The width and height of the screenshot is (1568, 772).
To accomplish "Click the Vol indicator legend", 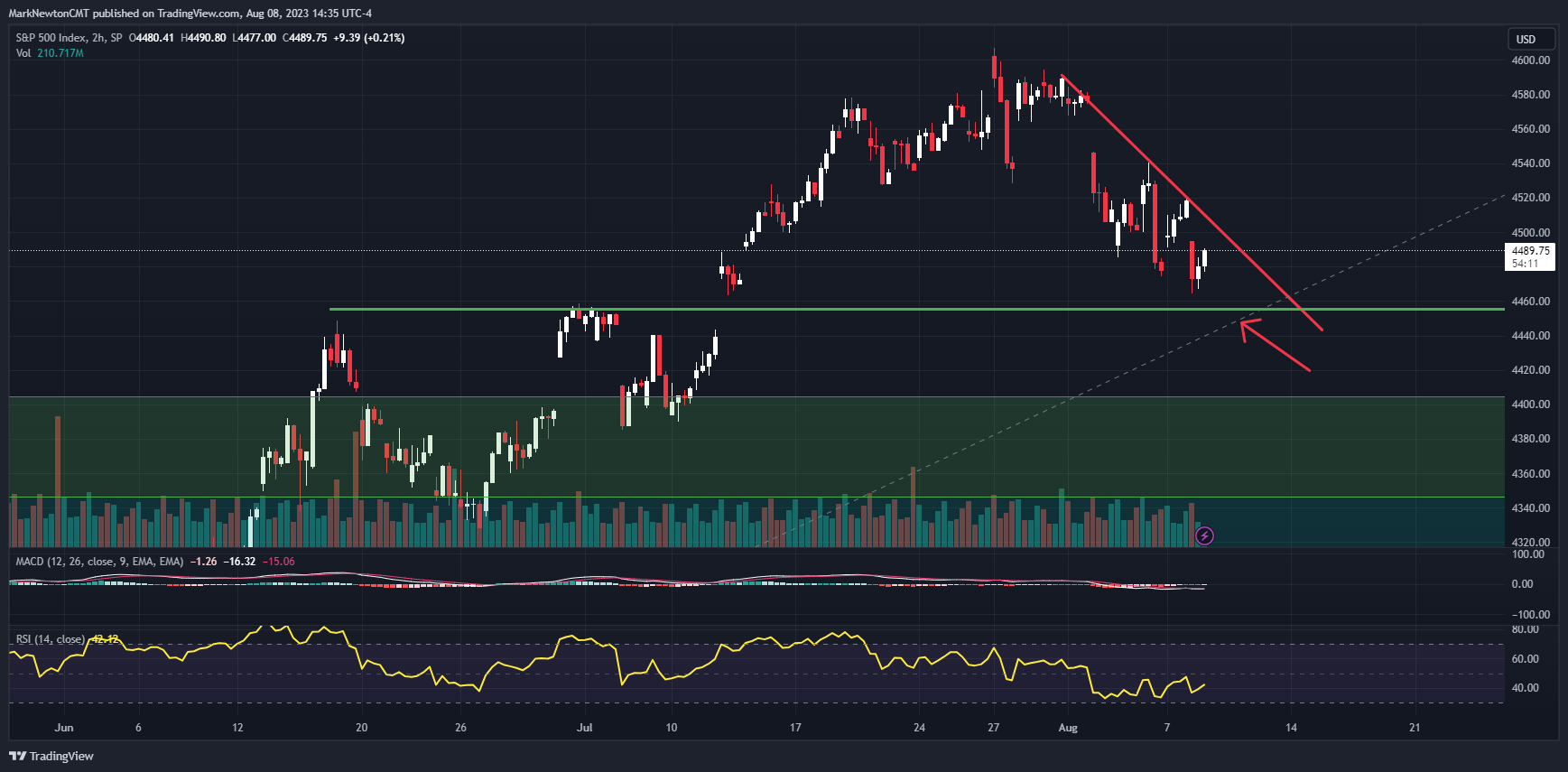I will [x=23, y=53].
